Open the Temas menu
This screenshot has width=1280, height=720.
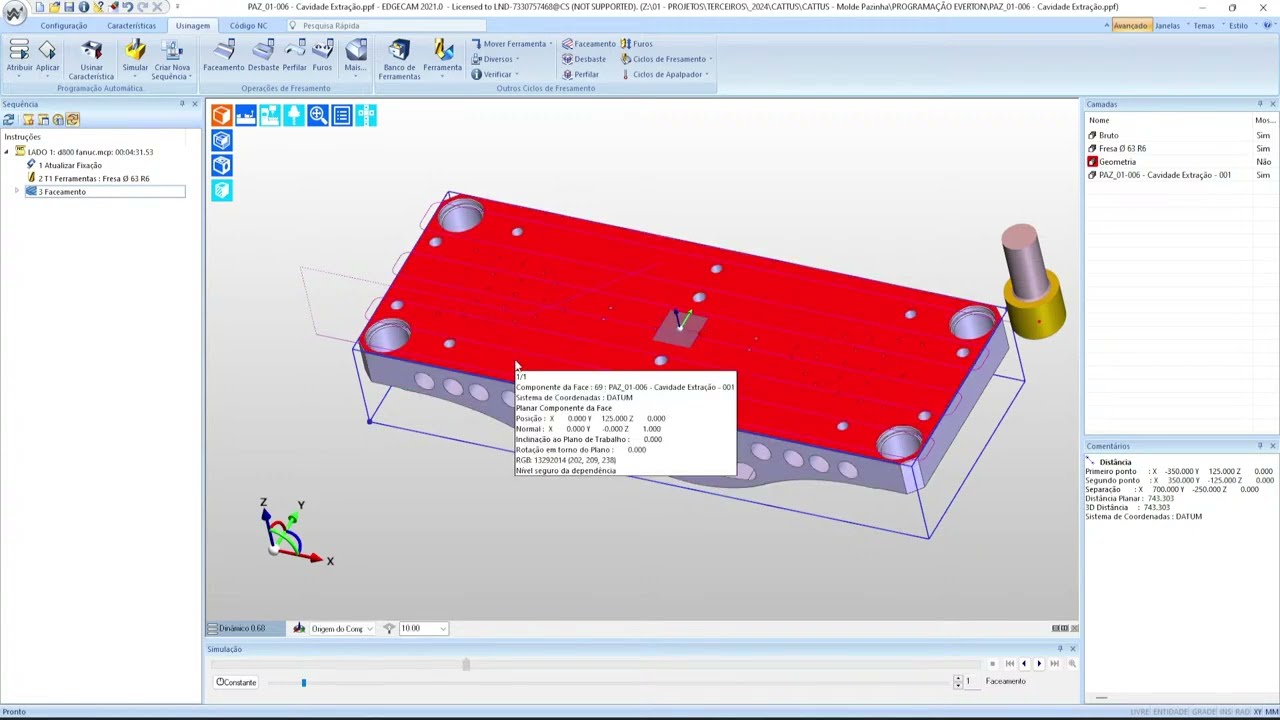(x=1204, y=25)
